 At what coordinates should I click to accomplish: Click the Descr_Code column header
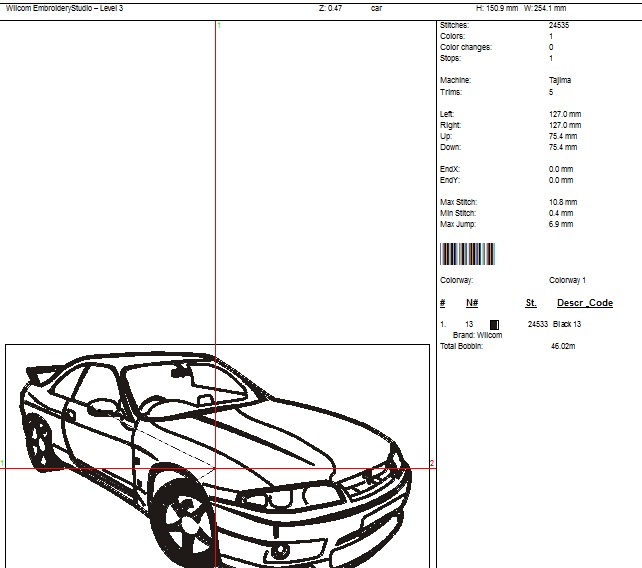point(584,303)
